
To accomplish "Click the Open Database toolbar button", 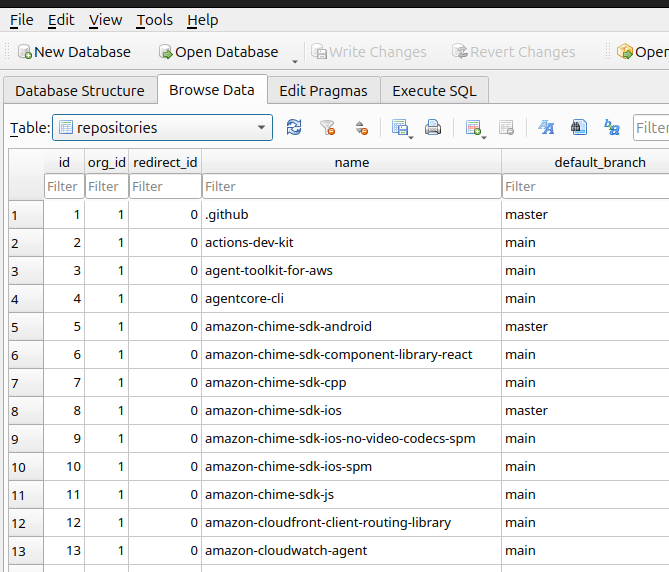I will [218, 52].
